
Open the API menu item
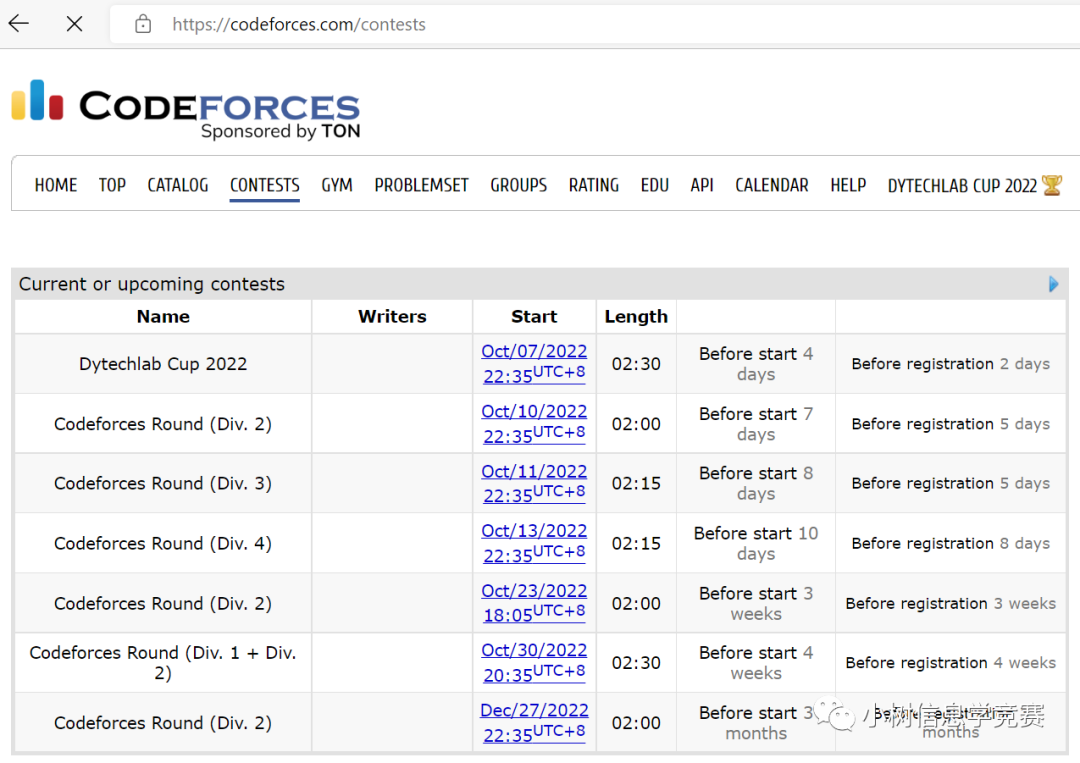(702, 185)
